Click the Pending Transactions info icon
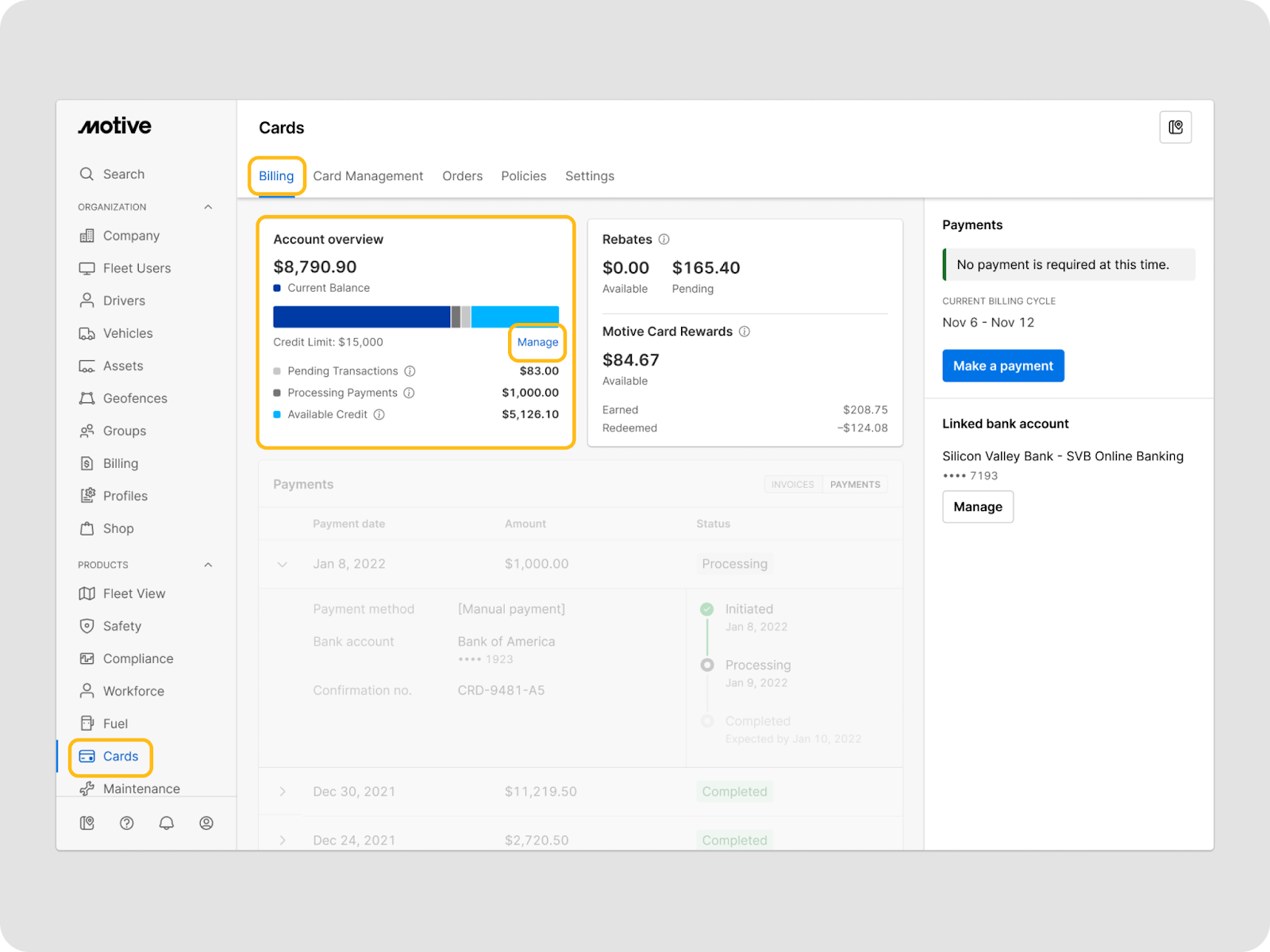This screenshot has width=1270, height=952. (410, 371)
